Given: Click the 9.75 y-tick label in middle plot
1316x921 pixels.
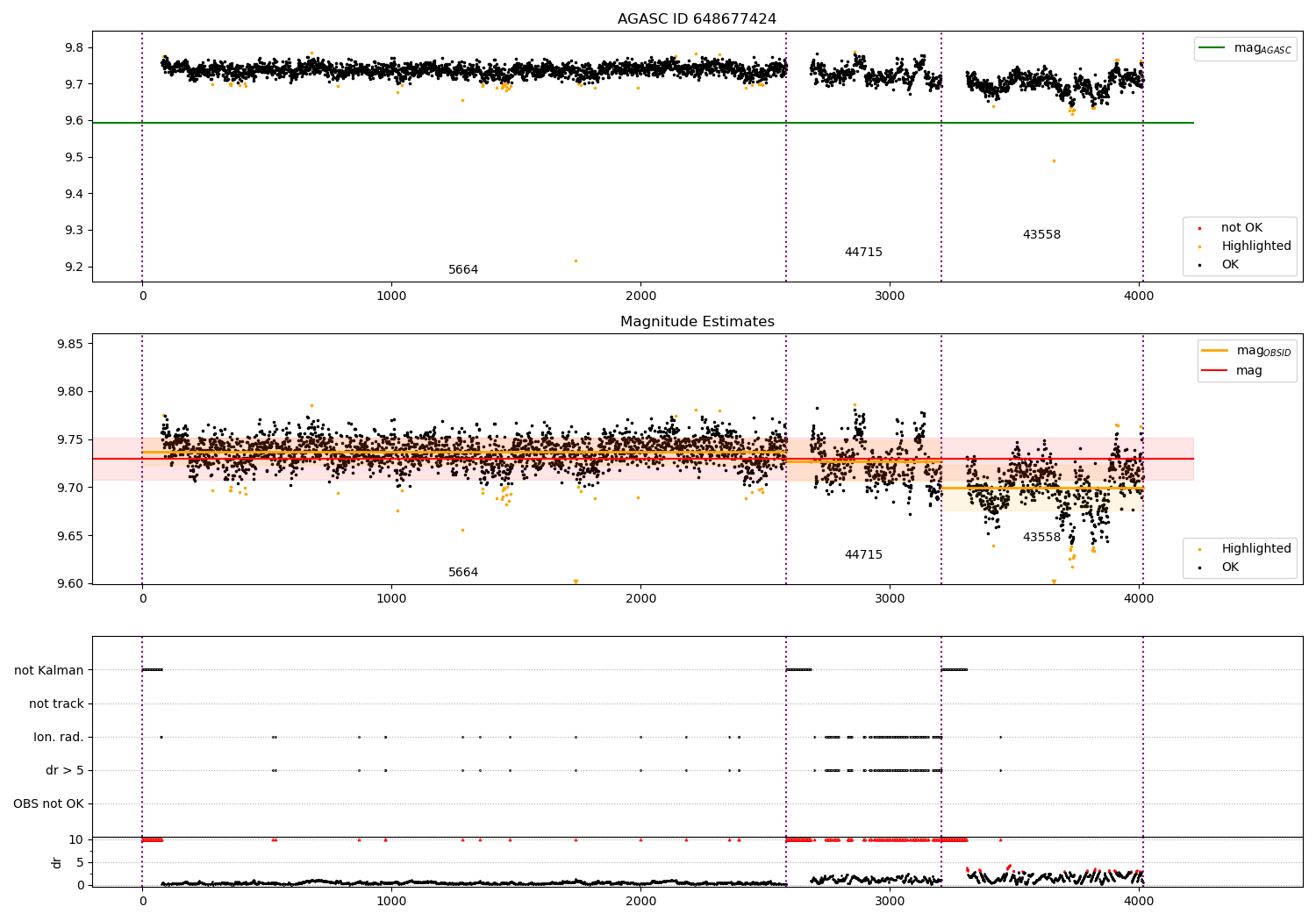Looking at the screenshot, I should tap(70, 440).
